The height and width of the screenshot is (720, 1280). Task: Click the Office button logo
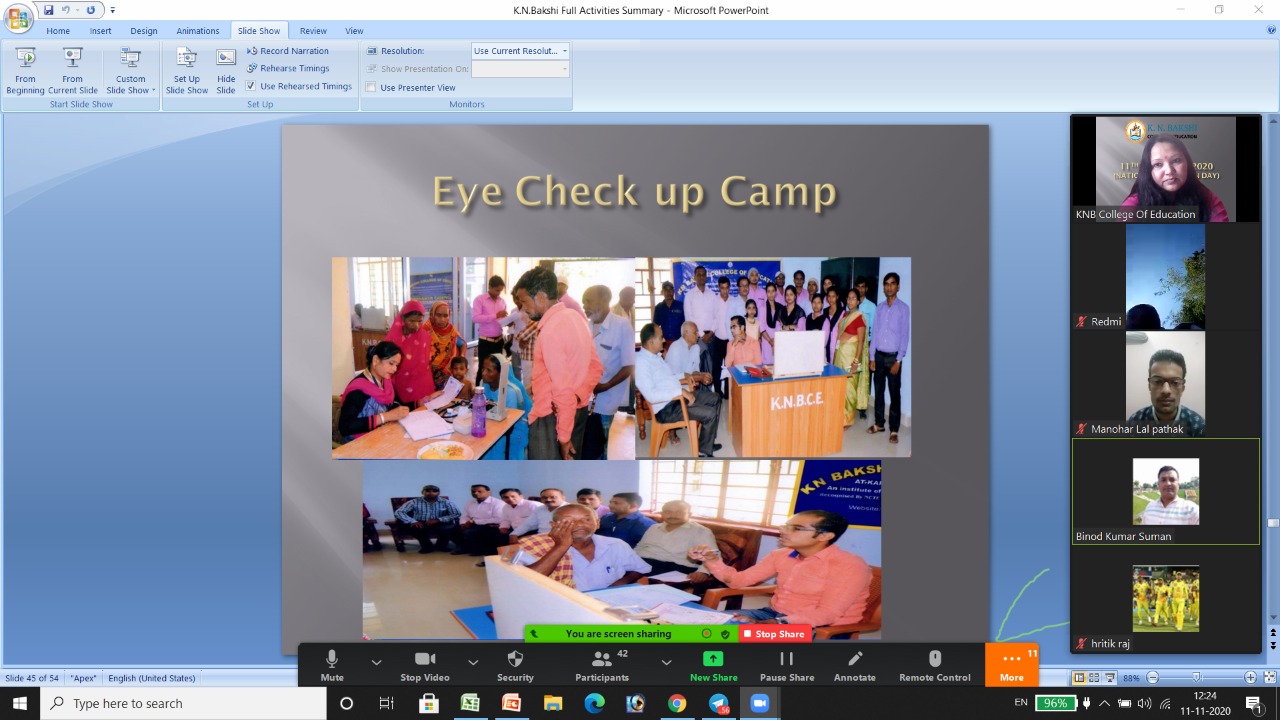19,18
